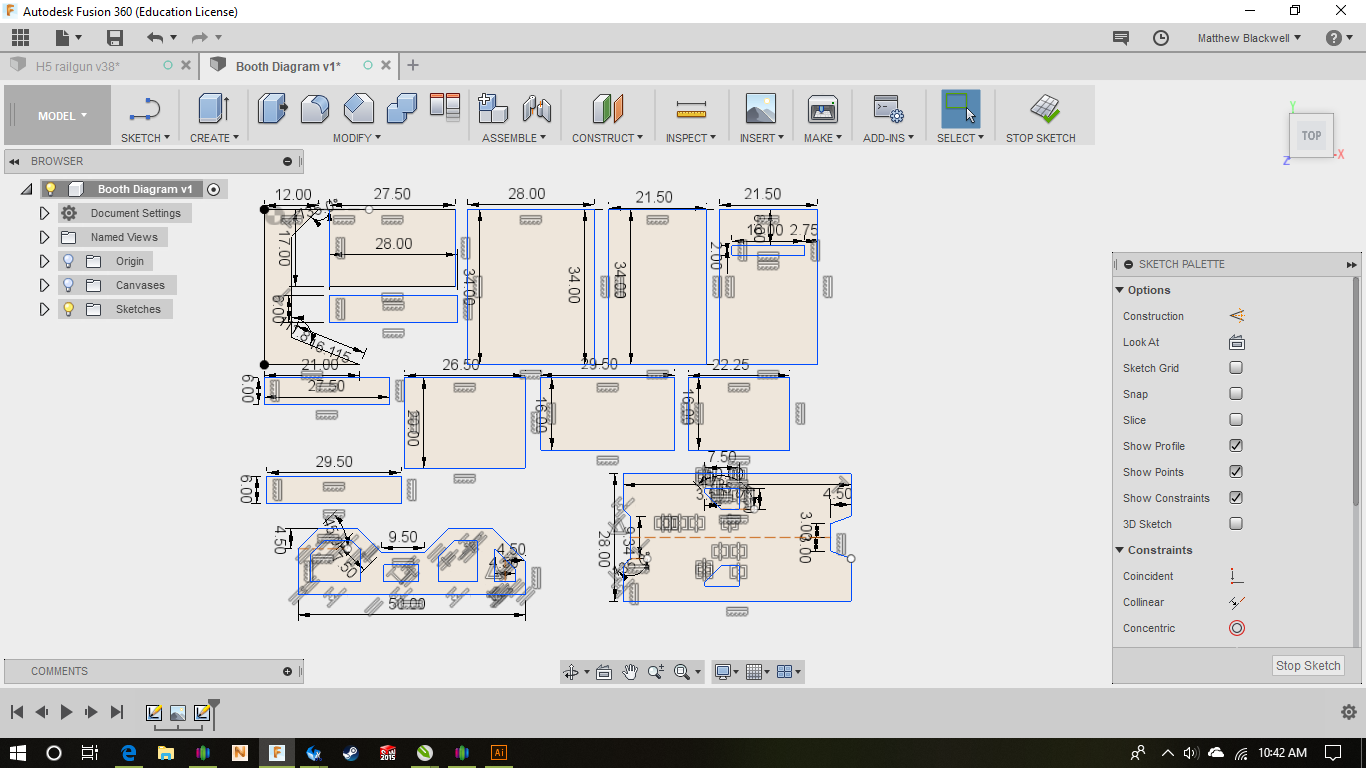1366x768 pixels.
Task: Open the MODEL workspace dropdown
Action: click(x=62, y=116)
